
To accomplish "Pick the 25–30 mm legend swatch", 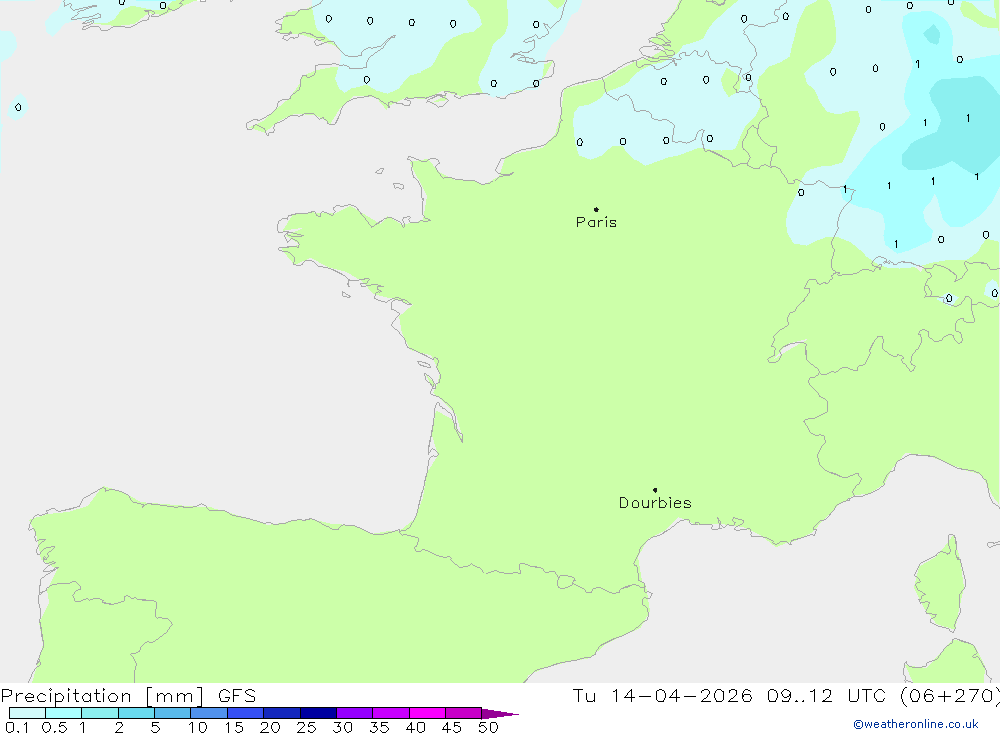I will [318, 713].
